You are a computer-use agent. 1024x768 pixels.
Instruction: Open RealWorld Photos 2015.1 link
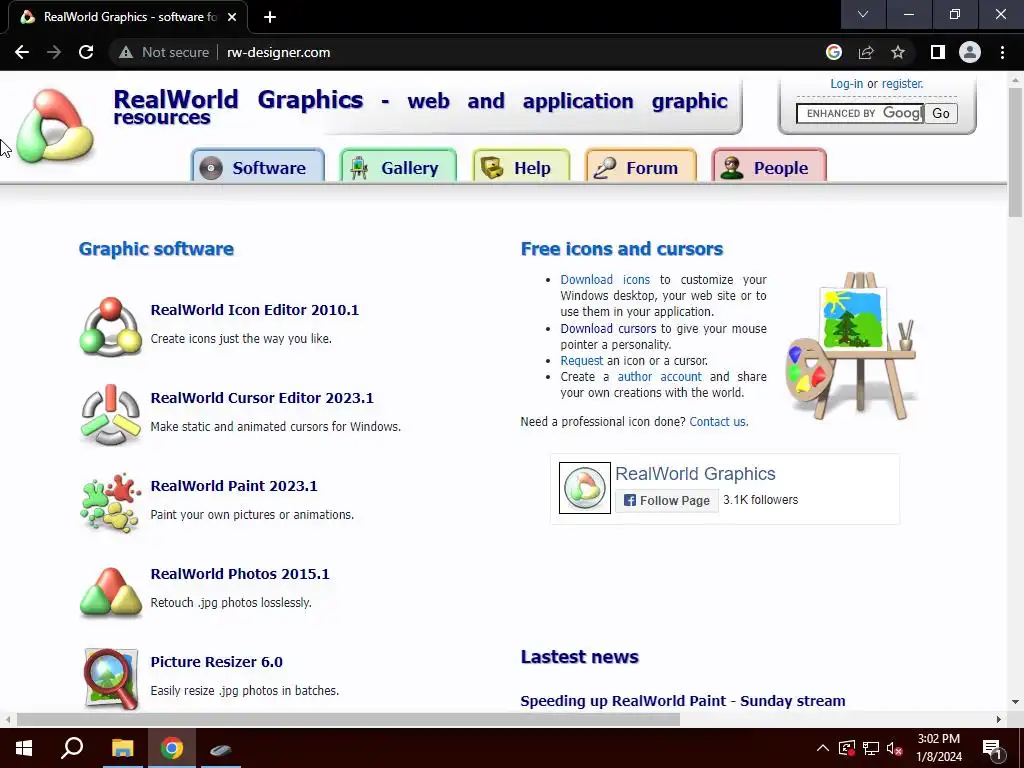(240, 574)
